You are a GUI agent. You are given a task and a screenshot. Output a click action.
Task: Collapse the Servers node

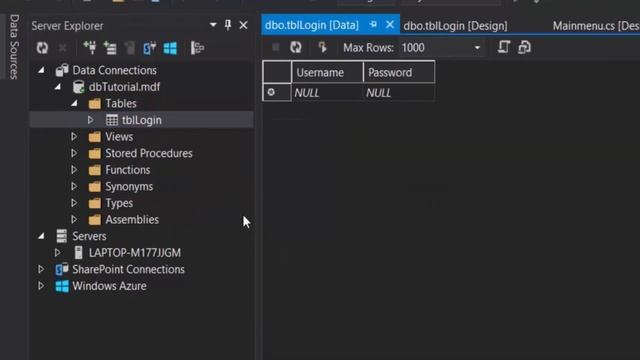pyautogui.click(x=41, y=236)
